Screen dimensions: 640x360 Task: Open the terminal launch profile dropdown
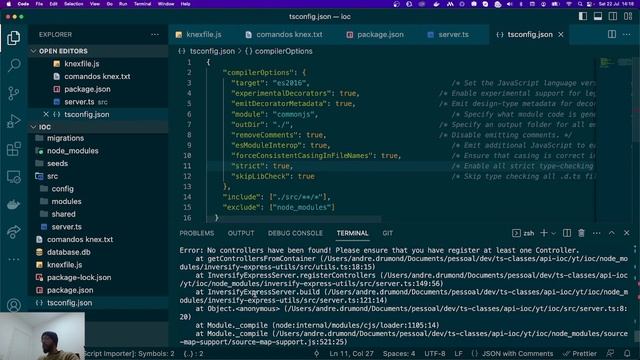coord(553,233)
